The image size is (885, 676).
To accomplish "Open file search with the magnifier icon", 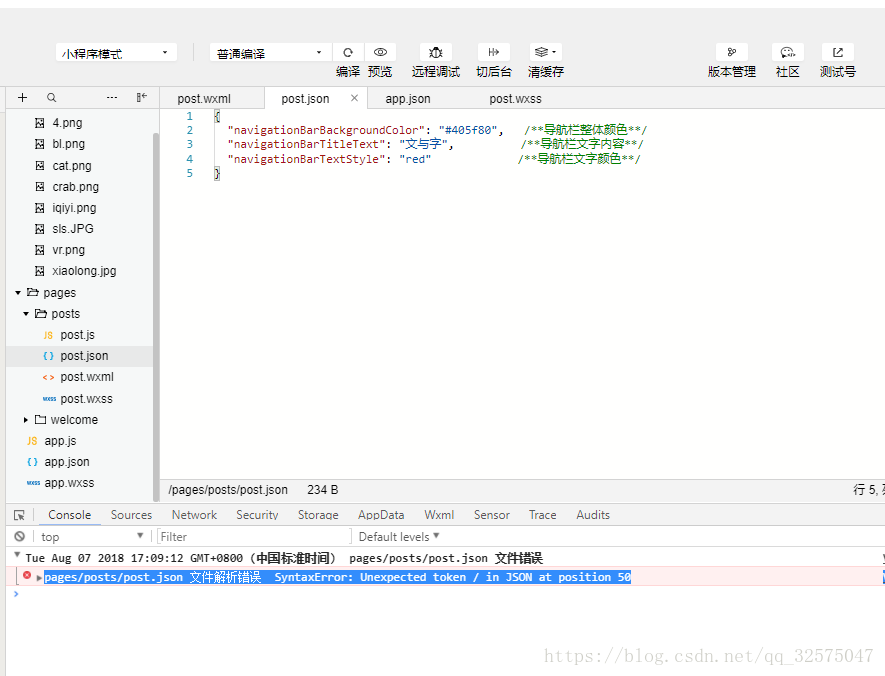I will coord(52,97).
